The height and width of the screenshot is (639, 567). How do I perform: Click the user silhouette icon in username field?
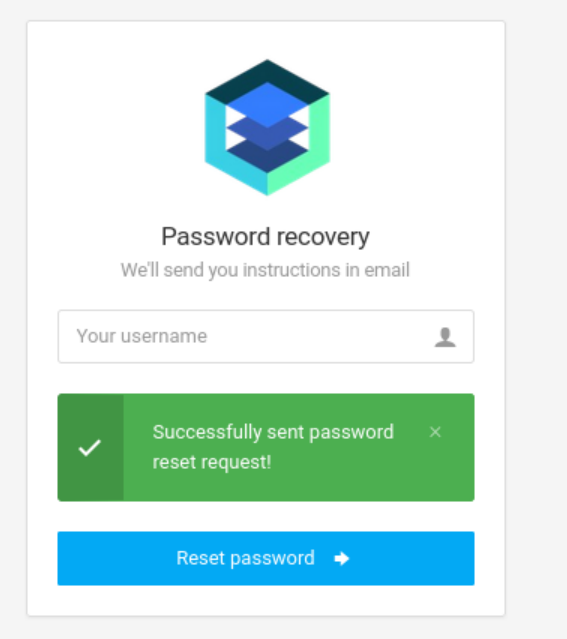pos(445,337)
